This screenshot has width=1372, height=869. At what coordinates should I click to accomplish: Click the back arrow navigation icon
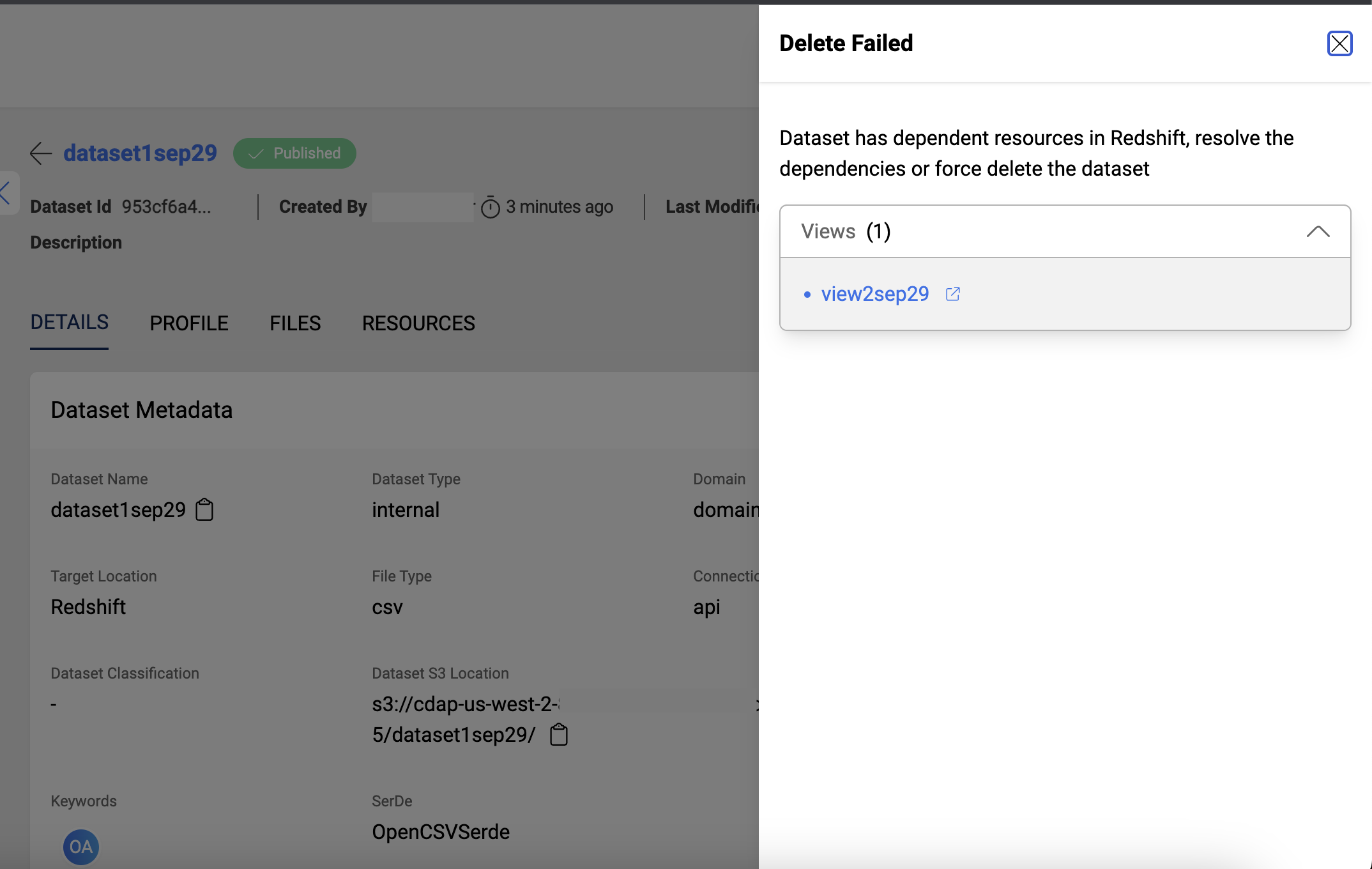tap(41, 153)
